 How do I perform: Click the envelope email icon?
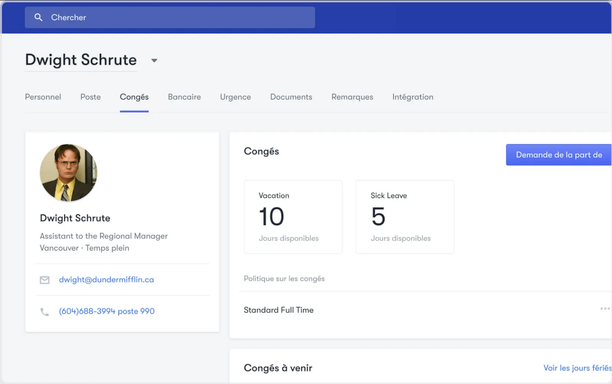click(44, 280)
